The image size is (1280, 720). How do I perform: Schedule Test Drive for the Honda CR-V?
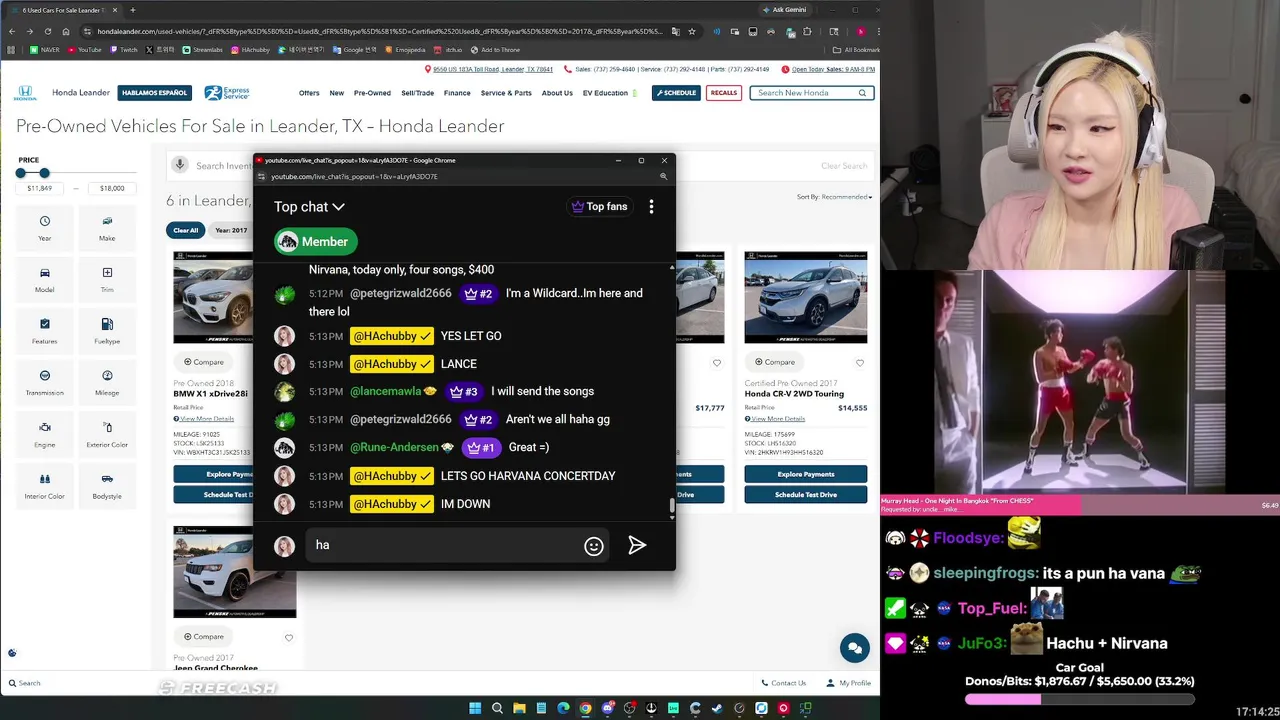pos(806,494)
